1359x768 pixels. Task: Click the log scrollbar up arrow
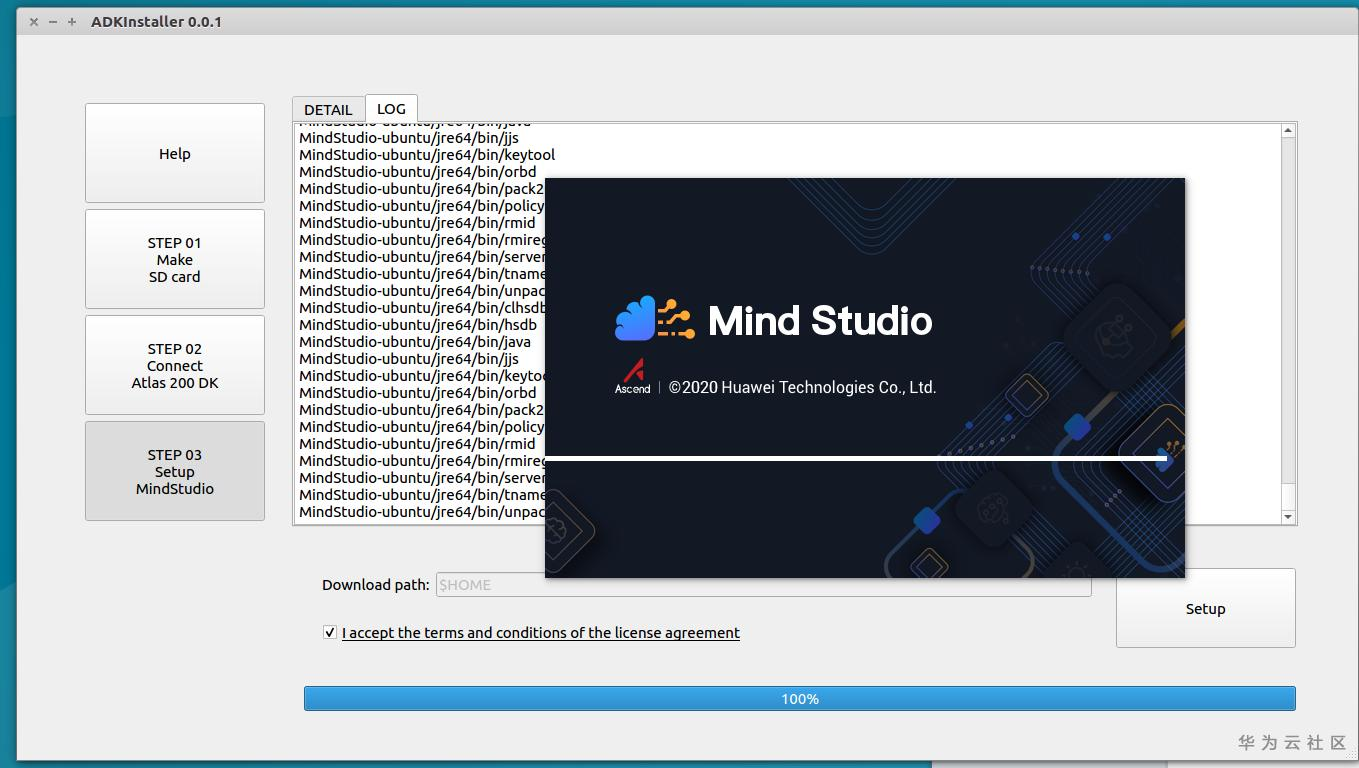click(1288, 130)
